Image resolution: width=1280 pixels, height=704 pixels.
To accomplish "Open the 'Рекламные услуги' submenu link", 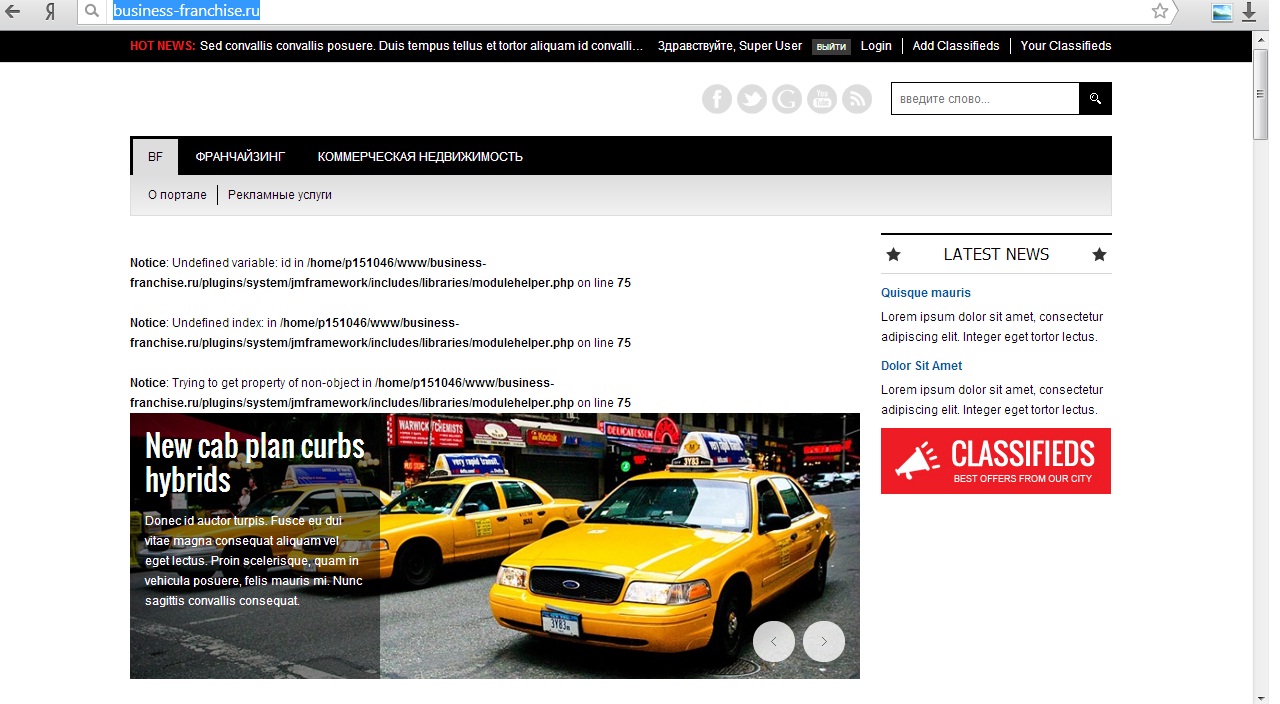I will (280, 195).
